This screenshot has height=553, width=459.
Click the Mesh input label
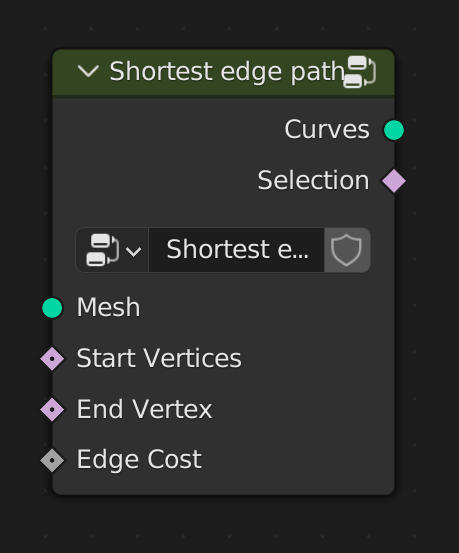[x=108, y=307]
